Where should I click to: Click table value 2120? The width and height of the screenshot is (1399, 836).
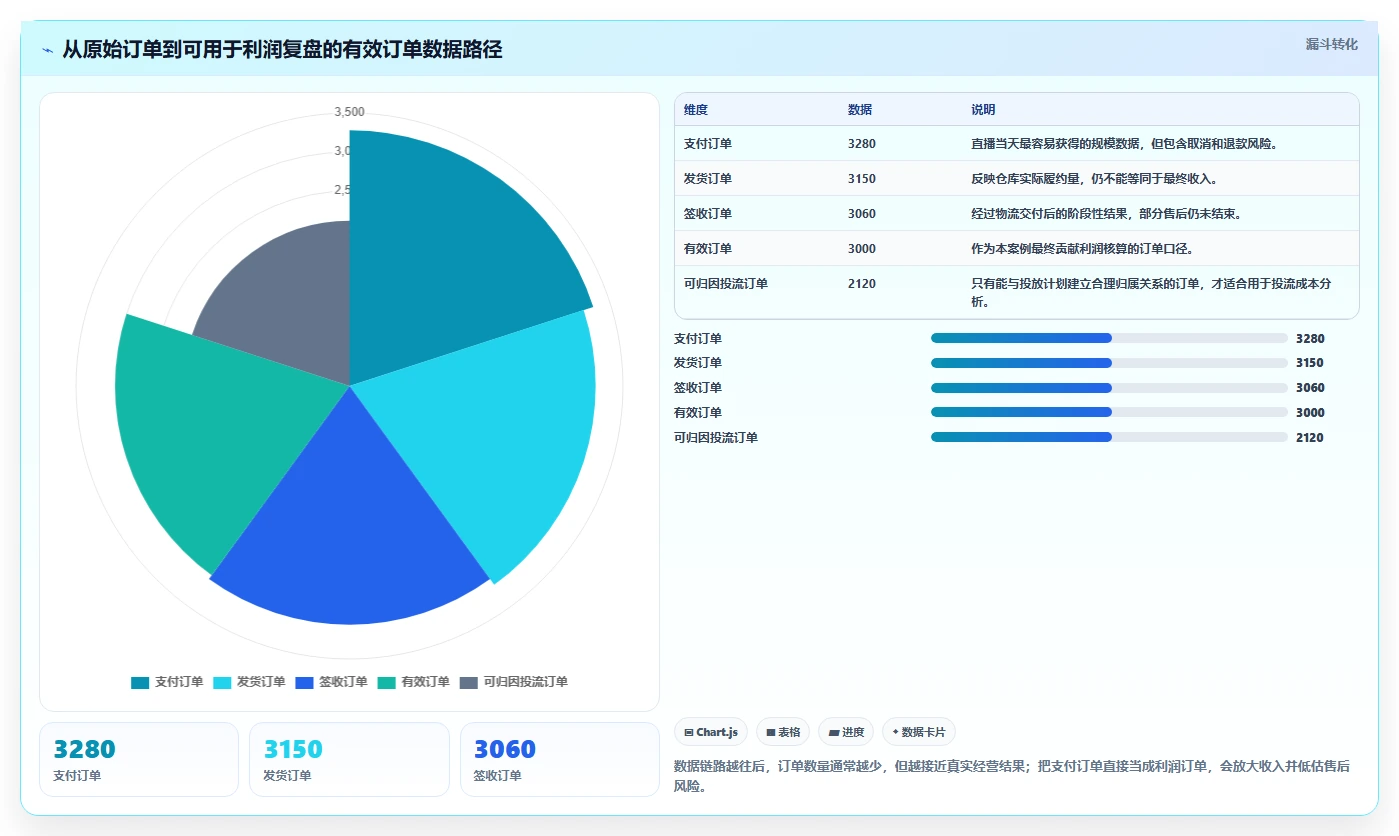[862, 284]
